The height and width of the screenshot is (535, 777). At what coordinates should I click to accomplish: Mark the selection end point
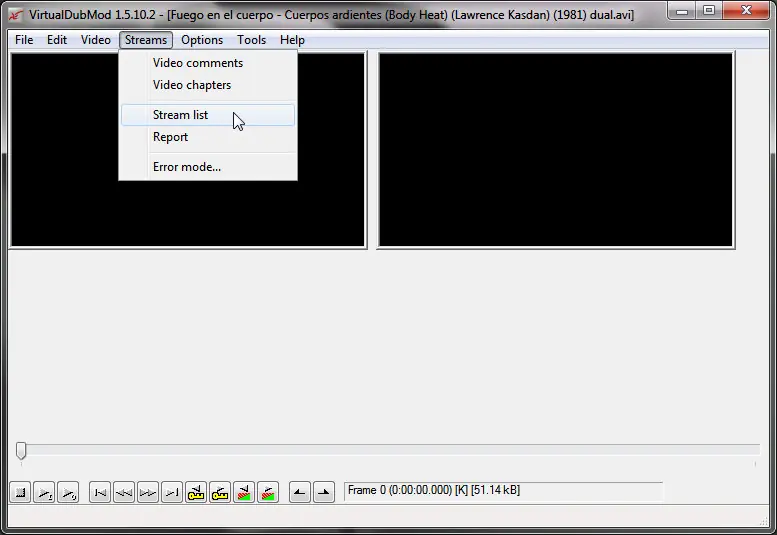coord(324,492)
